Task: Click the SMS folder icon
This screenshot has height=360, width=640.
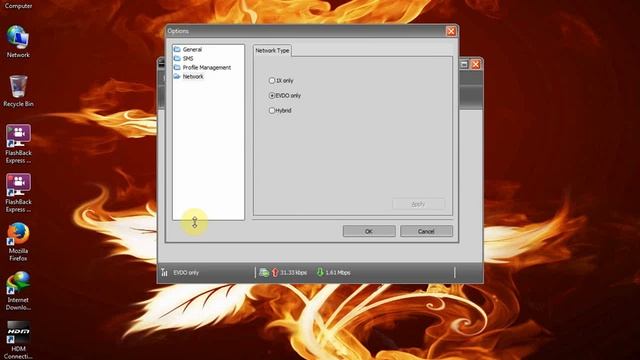Action: (177, 58)
